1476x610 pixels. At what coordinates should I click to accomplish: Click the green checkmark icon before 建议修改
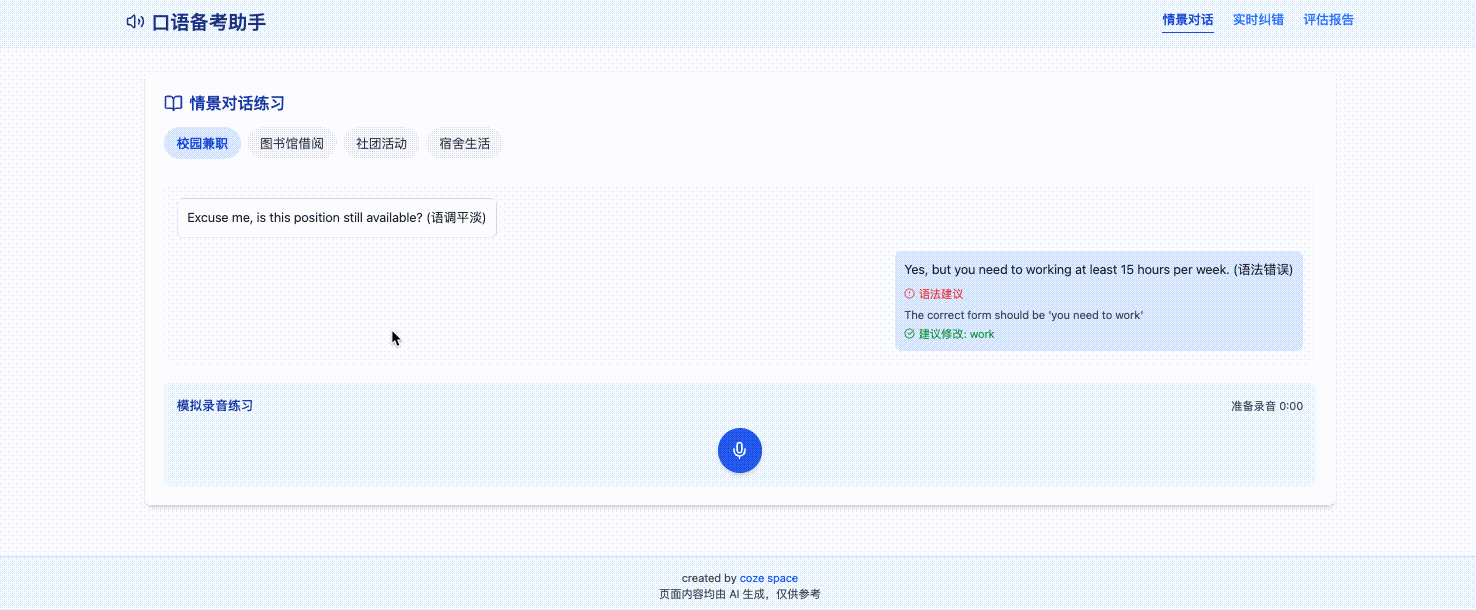pyautogui.click(x=909, y=334)
